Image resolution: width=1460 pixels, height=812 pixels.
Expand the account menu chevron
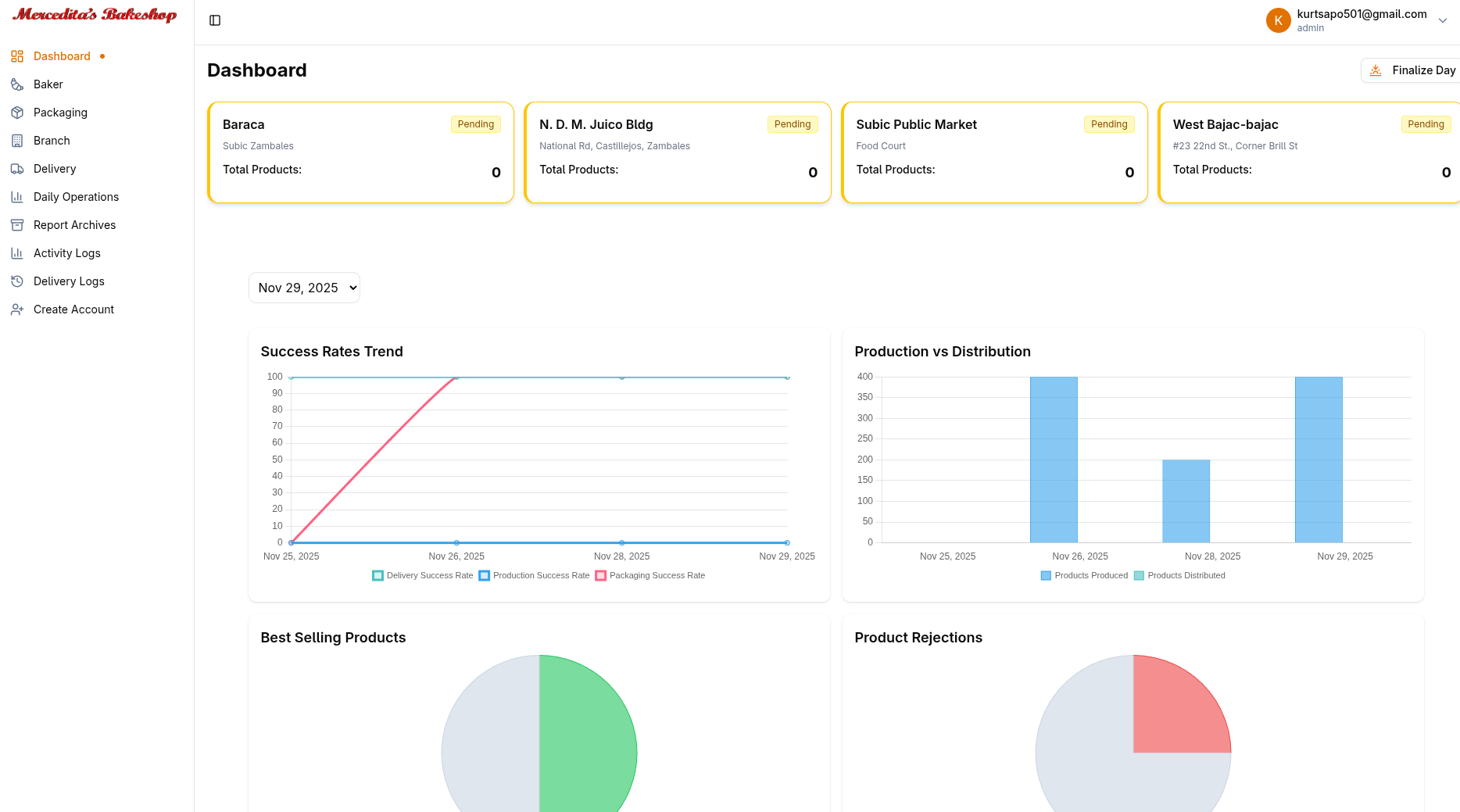(1443, 20)
